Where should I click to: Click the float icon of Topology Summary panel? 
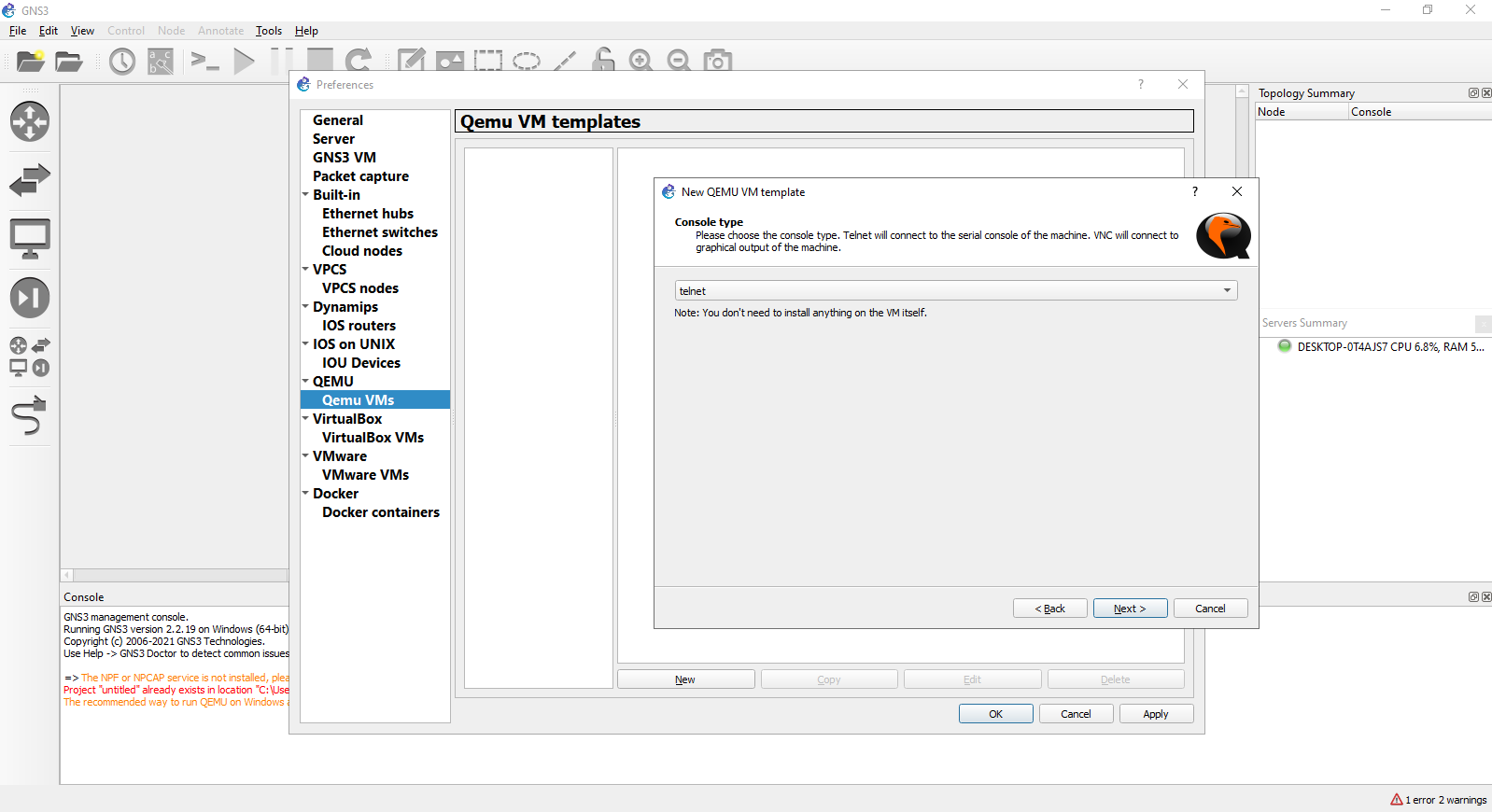coord(1473,93)
